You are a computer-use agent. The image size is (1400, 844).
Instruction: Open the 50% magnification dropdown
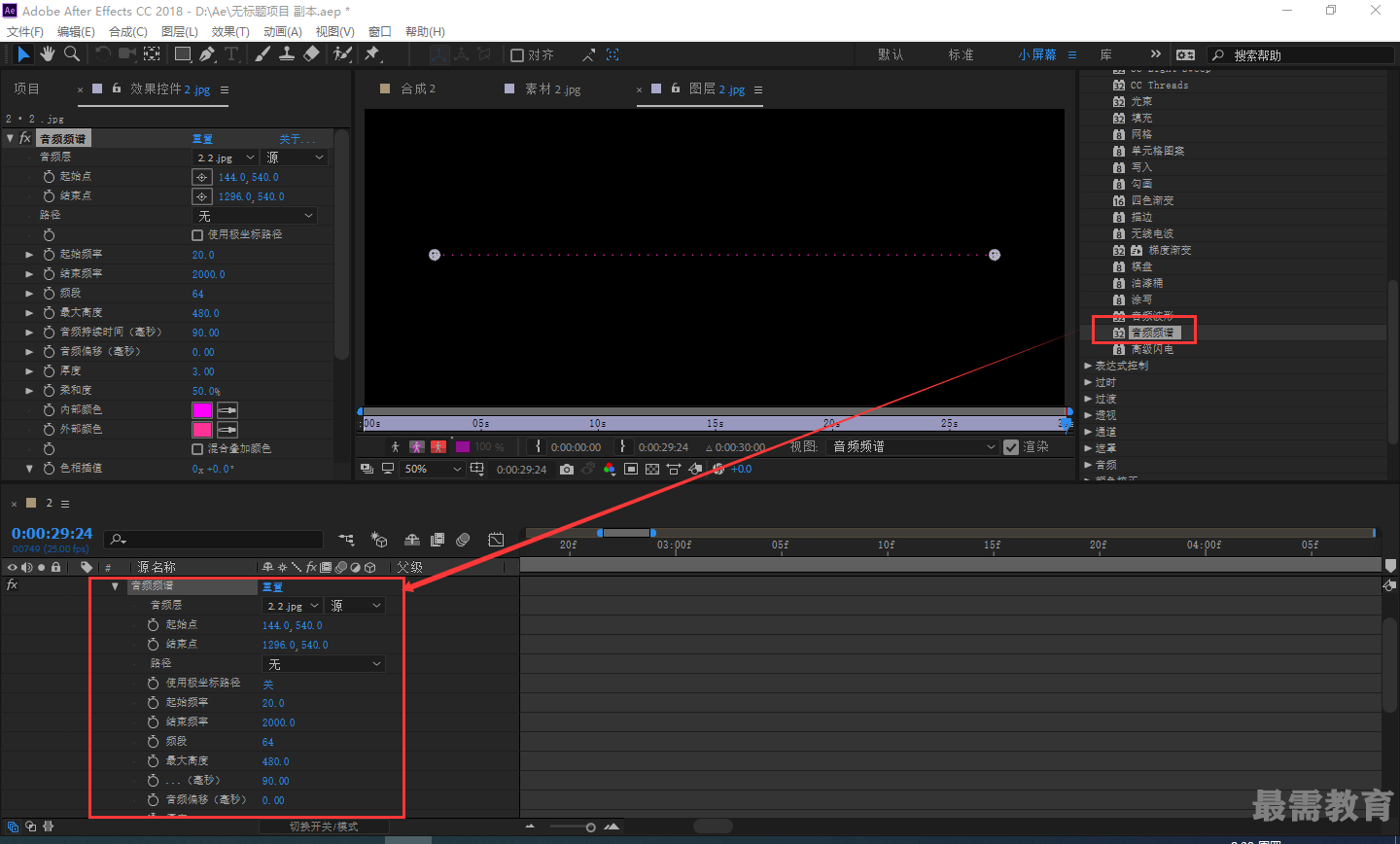pyautogui.click(x=432, y=469)
